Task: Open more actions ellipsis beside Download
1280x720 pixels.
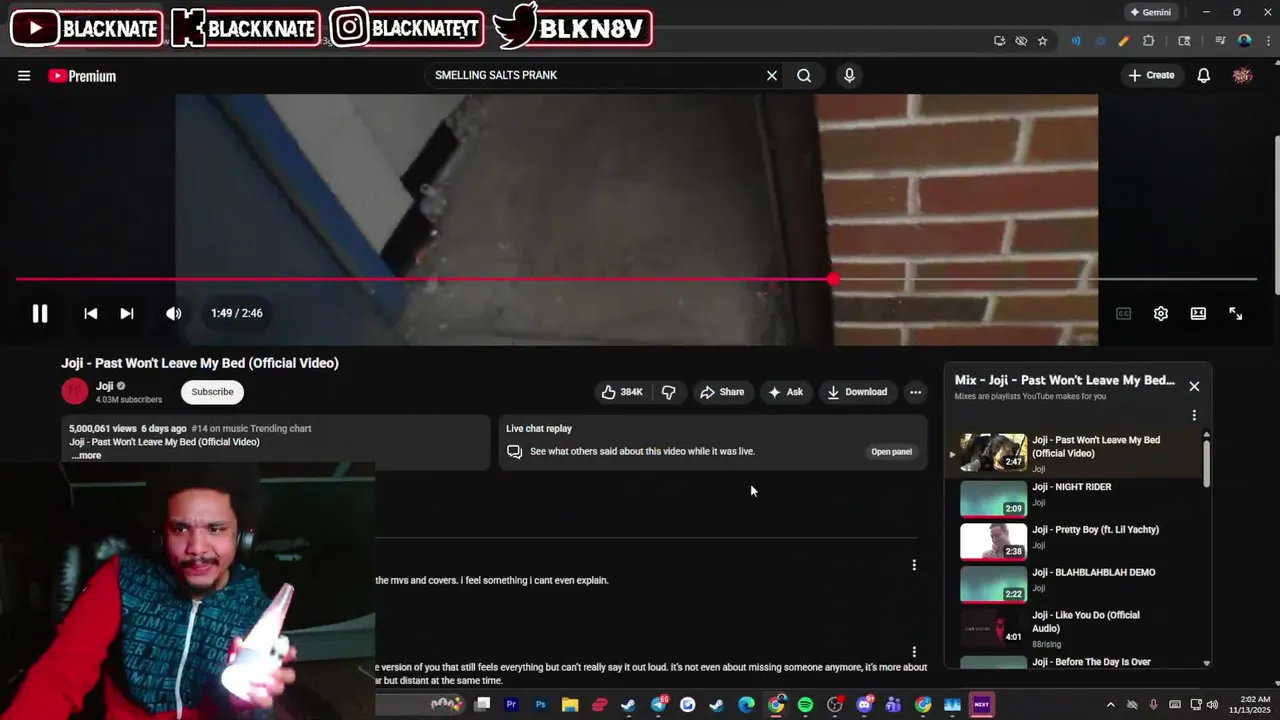Action: pos(915,392)
